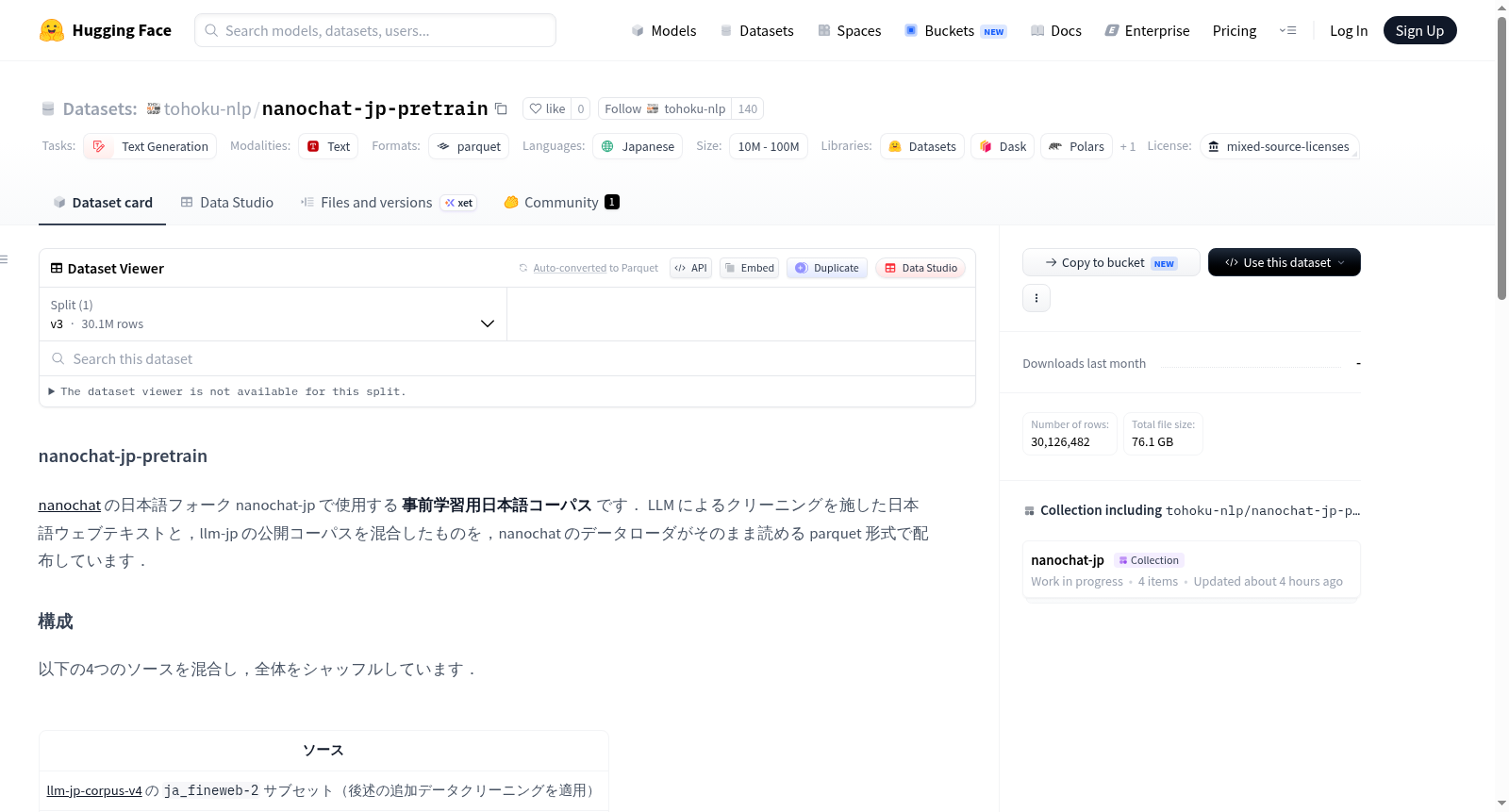
Task: Open the nanochat-jp collection card
Action: [1191, 570]
